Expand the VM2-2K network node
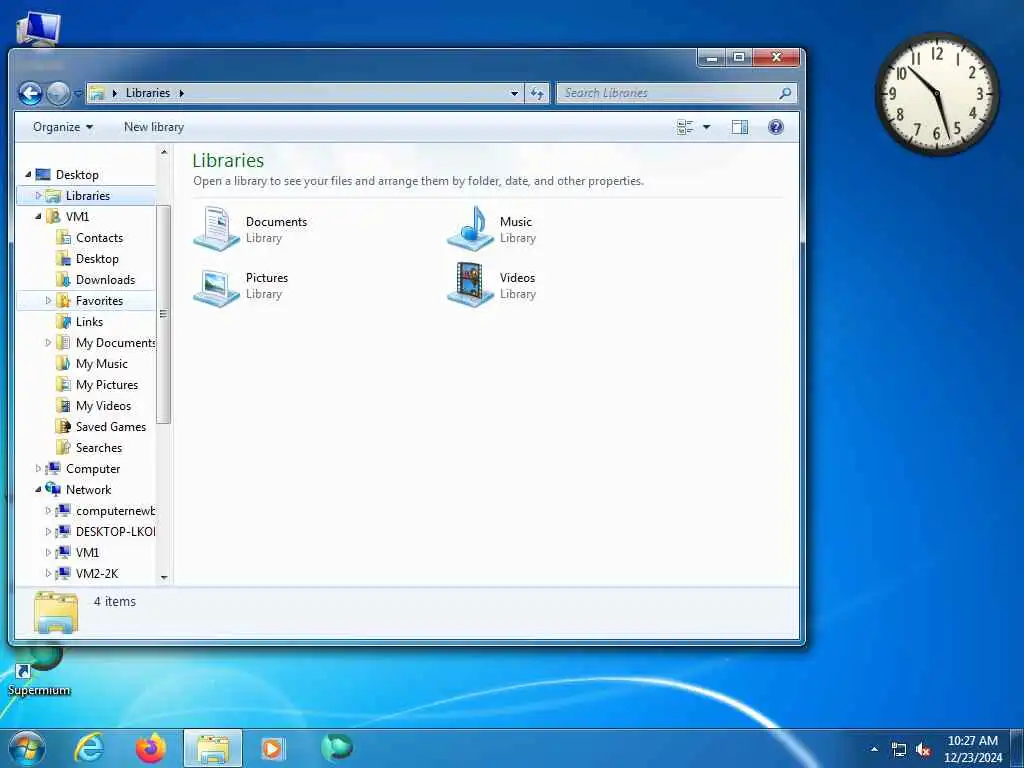Image resolution: width=1024 pixels, height=768 pixels. [x=48, y=573]
